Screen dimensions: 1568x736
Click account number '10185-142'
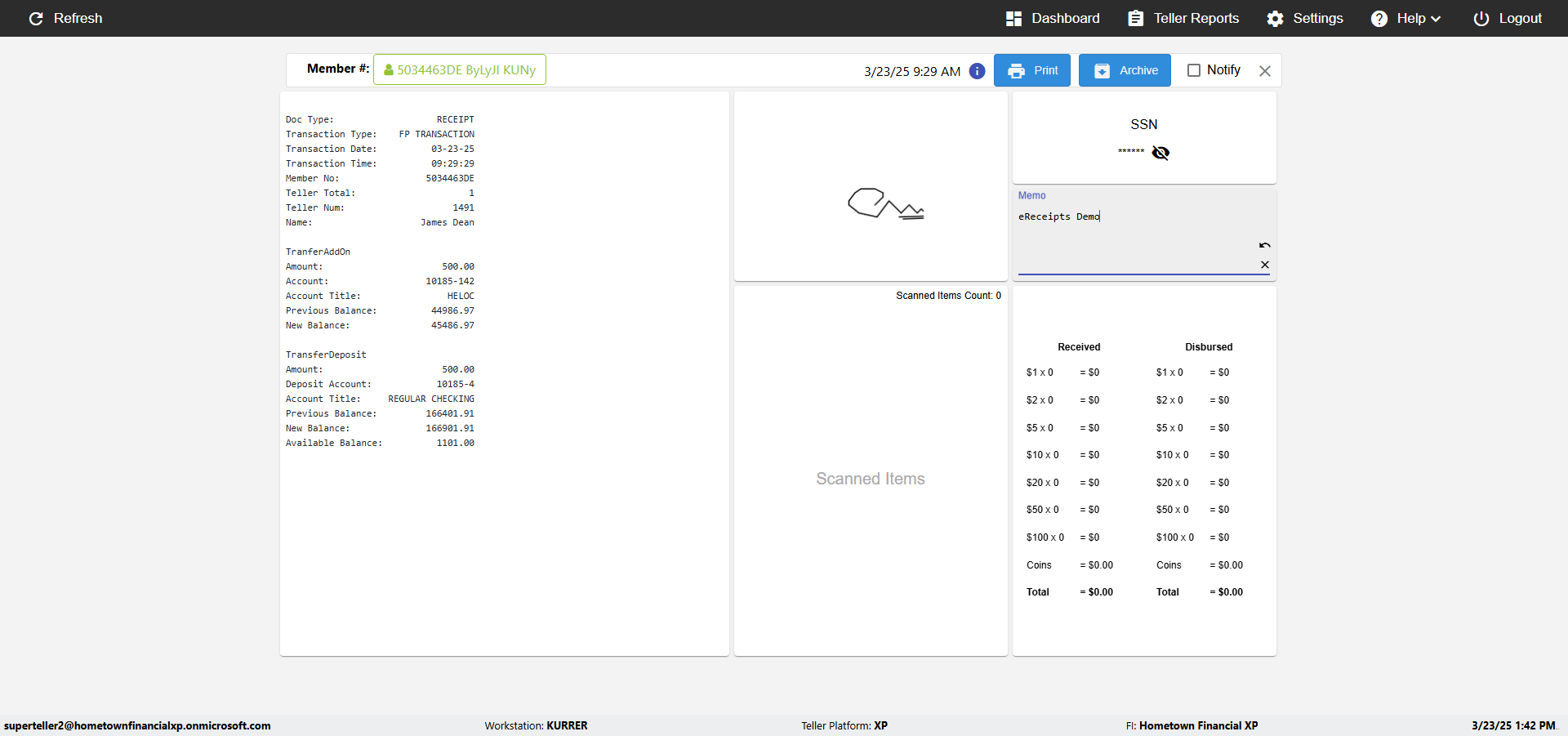coord(449,281)
